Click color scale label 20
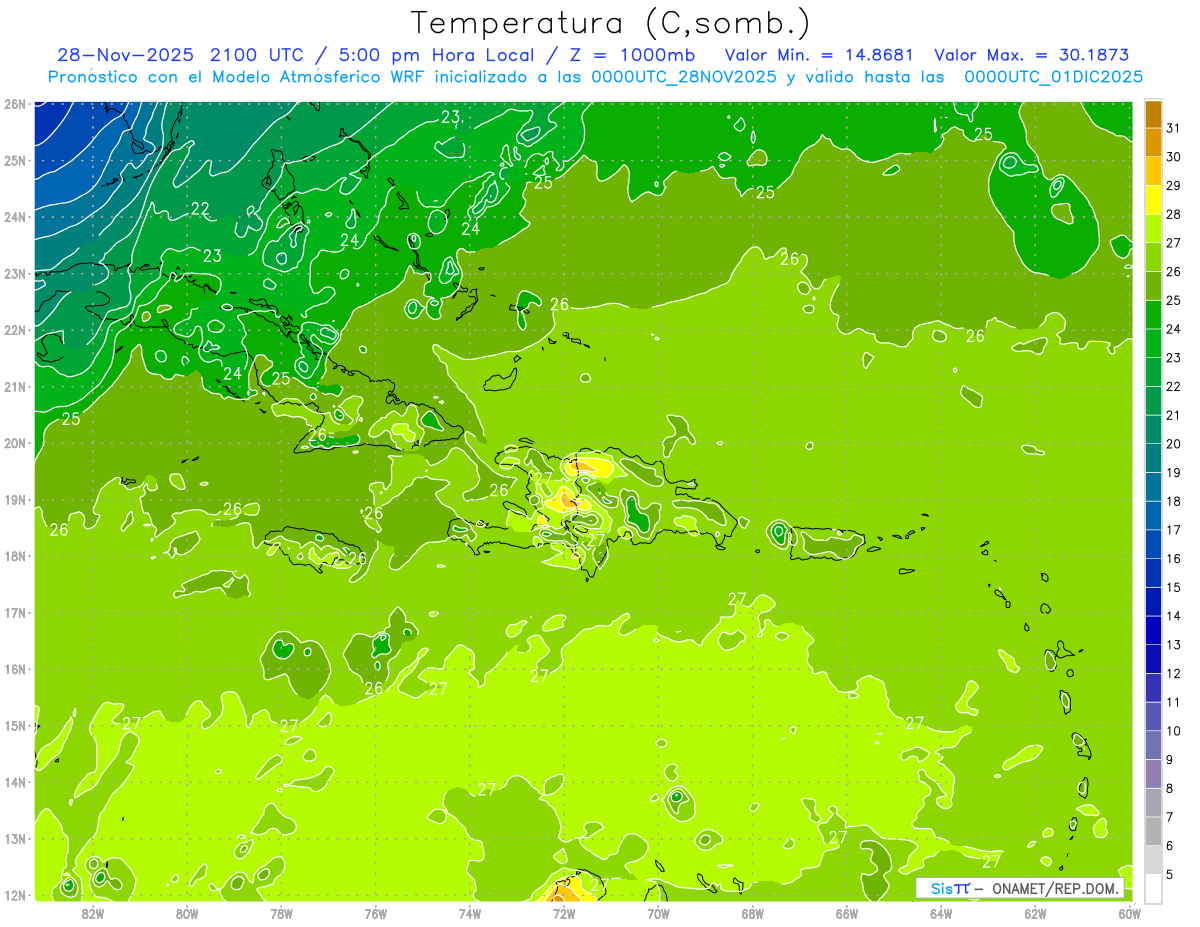Image resolution: width=1200 pixels, height=927 pixels. [1173, 443]
